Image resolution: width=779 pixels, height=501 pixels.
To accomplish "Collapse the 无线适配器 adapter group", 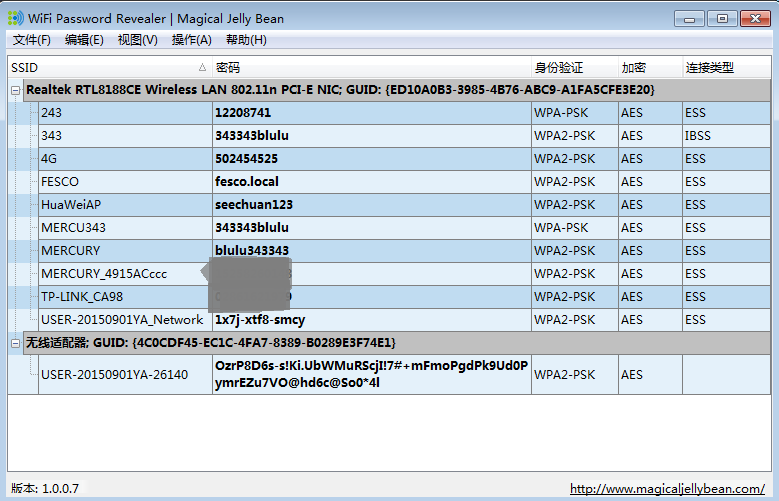I will [x=15, y=343].
